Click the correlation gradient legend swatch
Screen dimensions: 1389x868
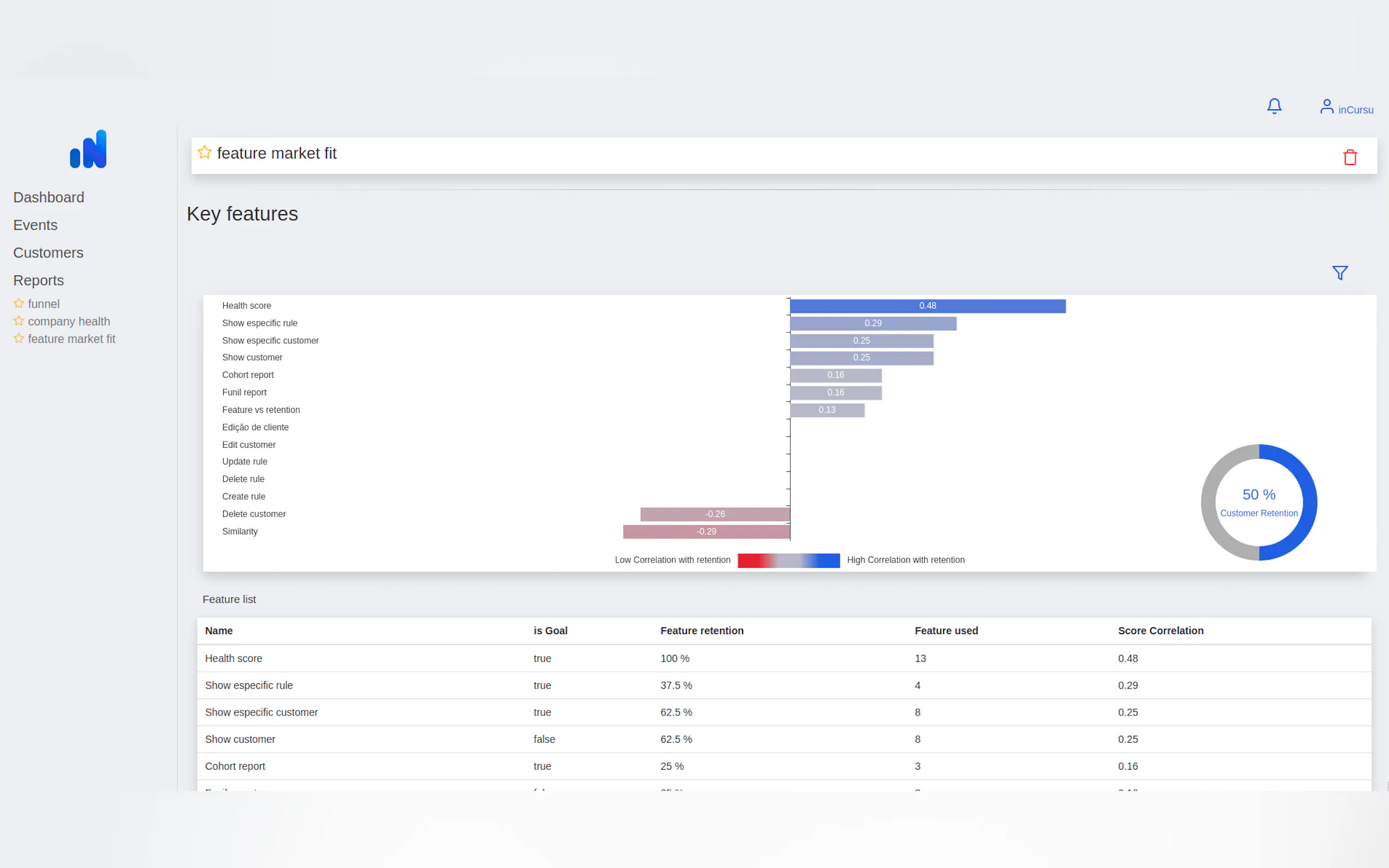point(788,560)
